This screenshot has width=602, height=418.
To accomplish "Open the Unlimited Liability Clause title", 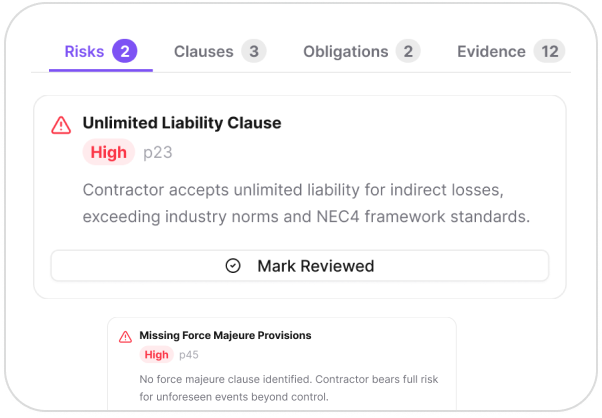I will (x=181, y=123).
